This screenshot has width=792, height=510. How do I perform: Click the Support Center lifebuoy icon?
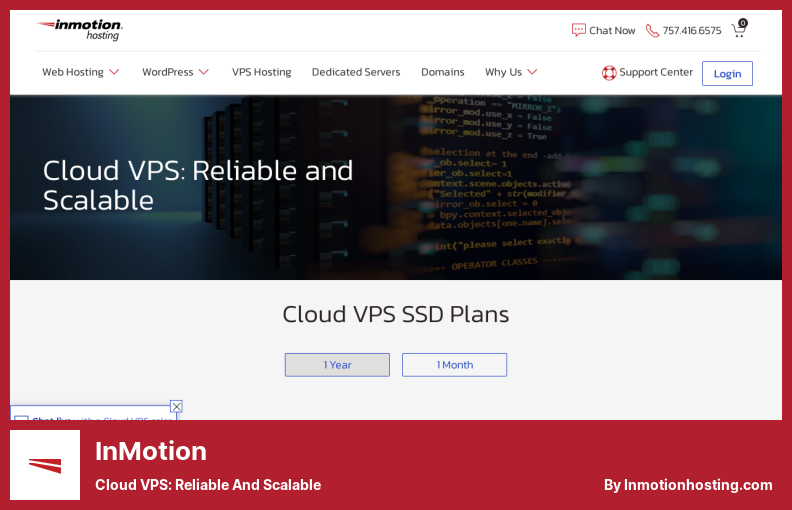click(x=609, y=72)
